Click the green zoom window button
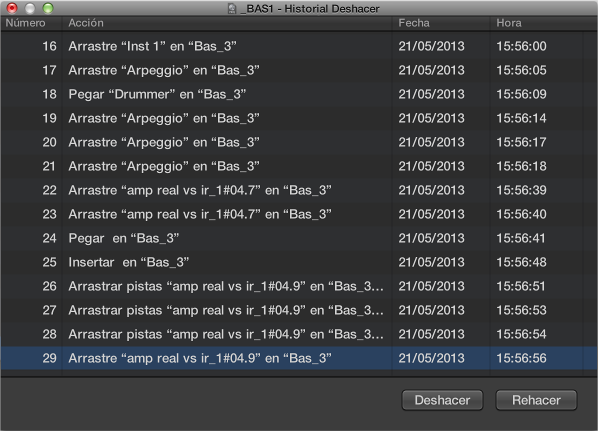This screenshot has height=432, width=600. pos(48,8)
